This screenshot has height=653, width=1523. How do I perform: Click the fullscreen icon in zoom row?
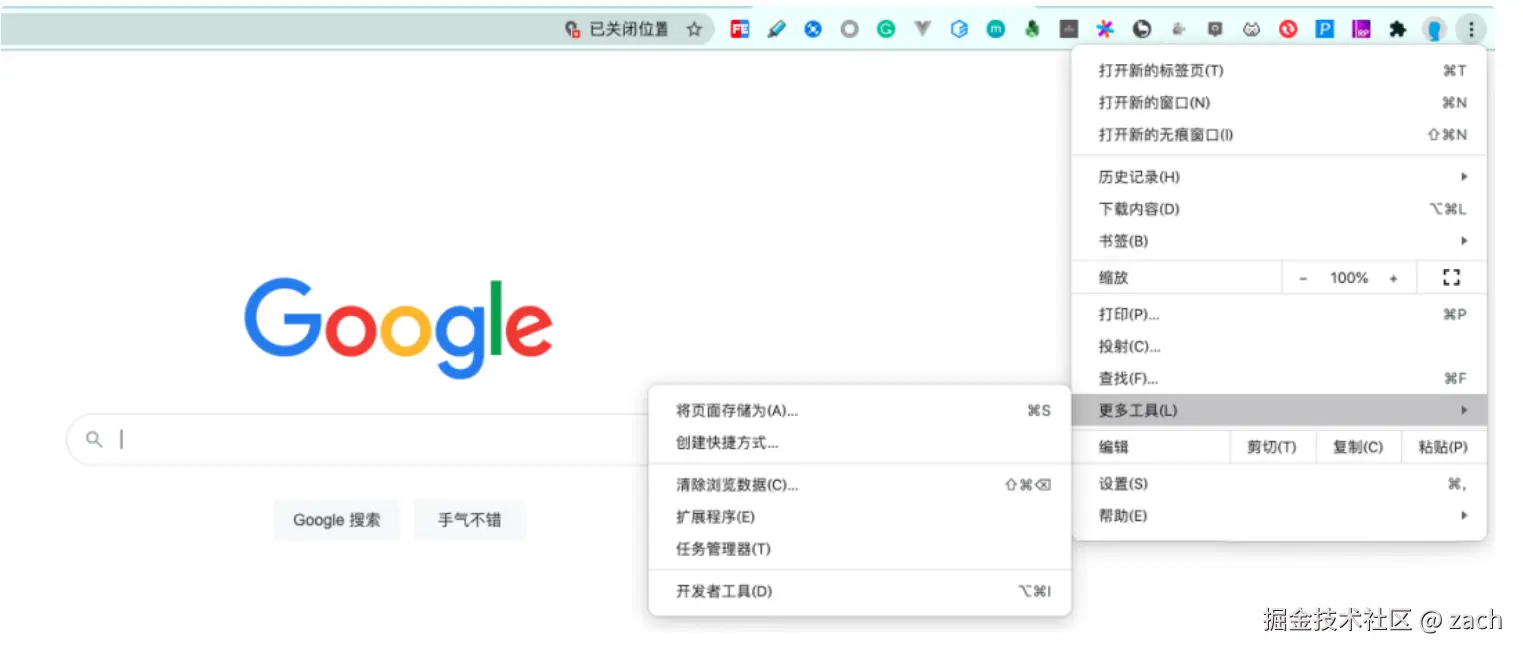coord(1452,278)
